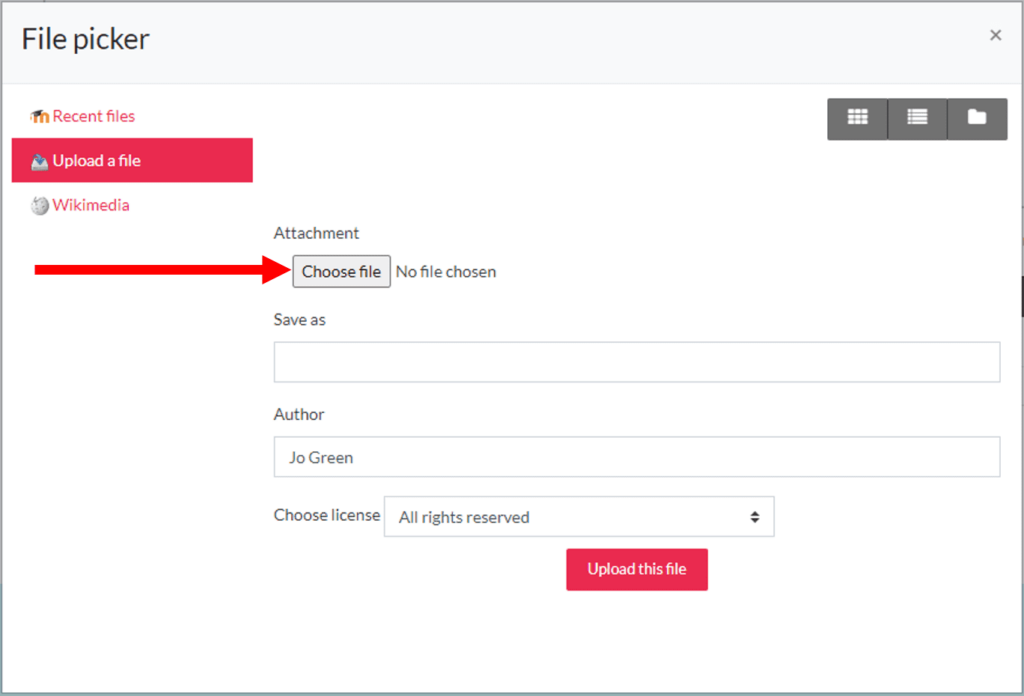Open the Wikimedia repository
The image size is (1024, 696).
tap(91, 205)
